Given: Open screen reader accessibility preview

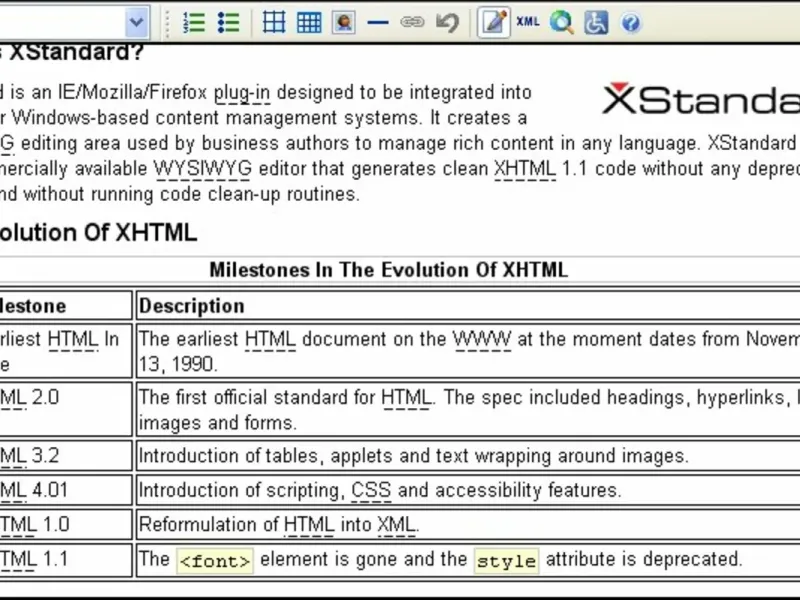Looking at the screenshot, I should tap(596, 22).
